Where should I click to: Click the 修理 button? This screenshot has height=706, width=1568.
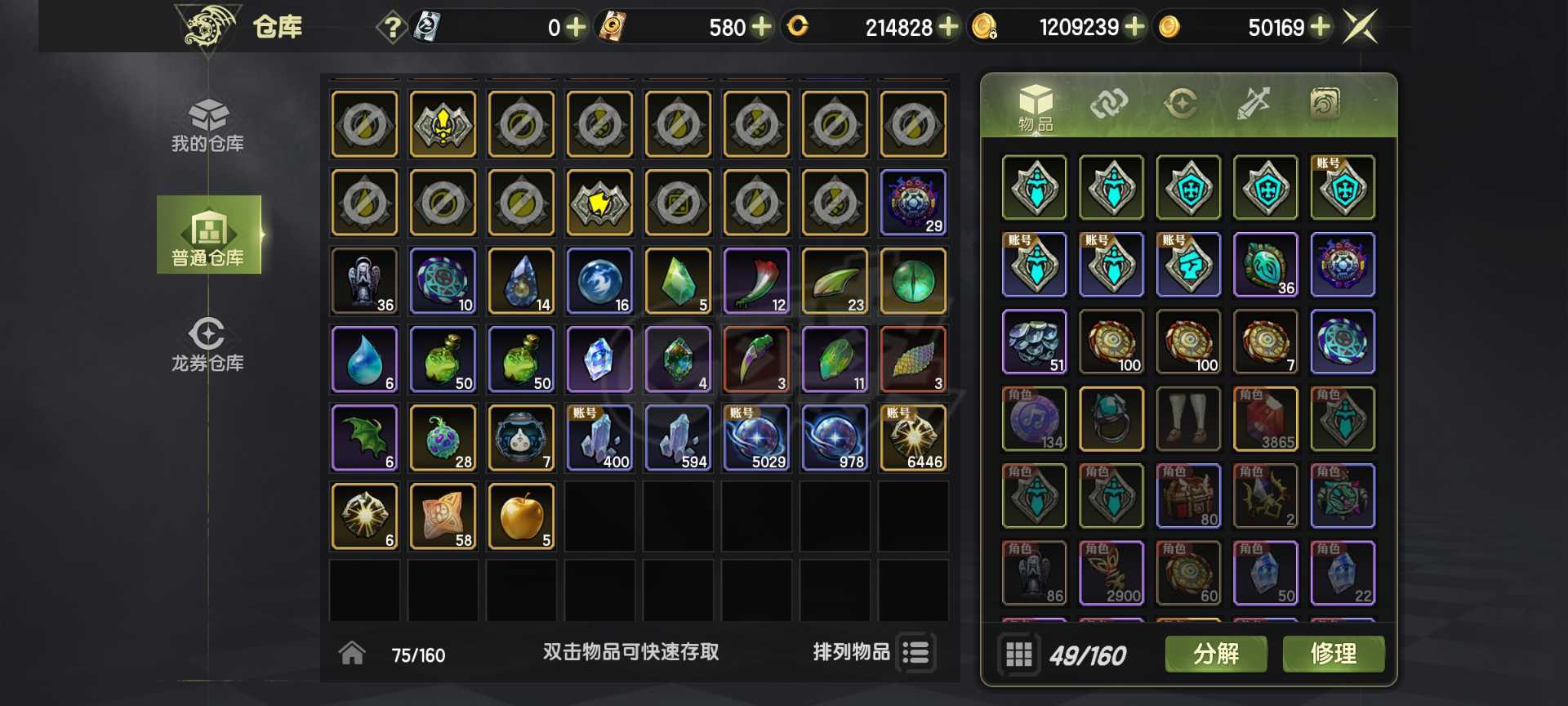tap(1334, 654)
